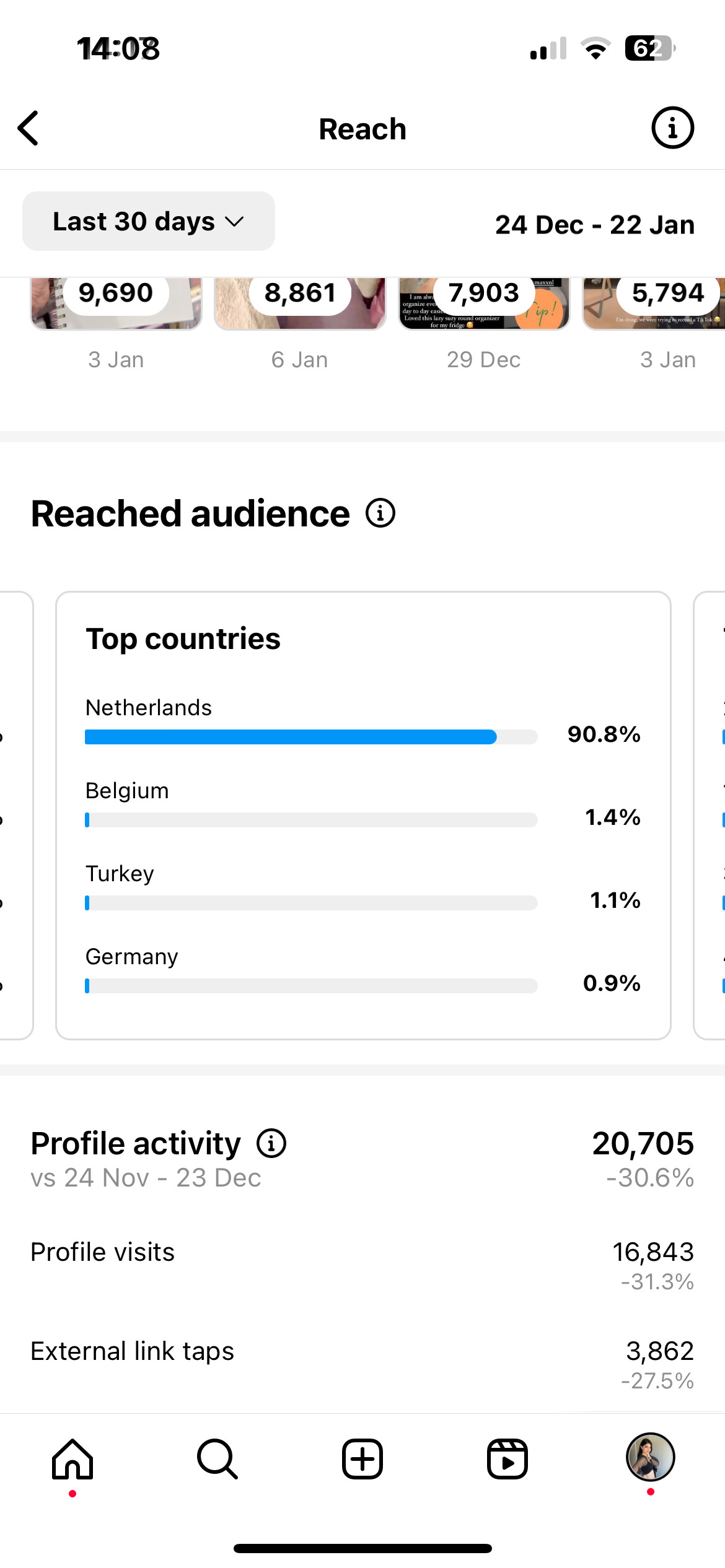Tap the Belgium country bar

pyautogui.click(x=311, y=820)
